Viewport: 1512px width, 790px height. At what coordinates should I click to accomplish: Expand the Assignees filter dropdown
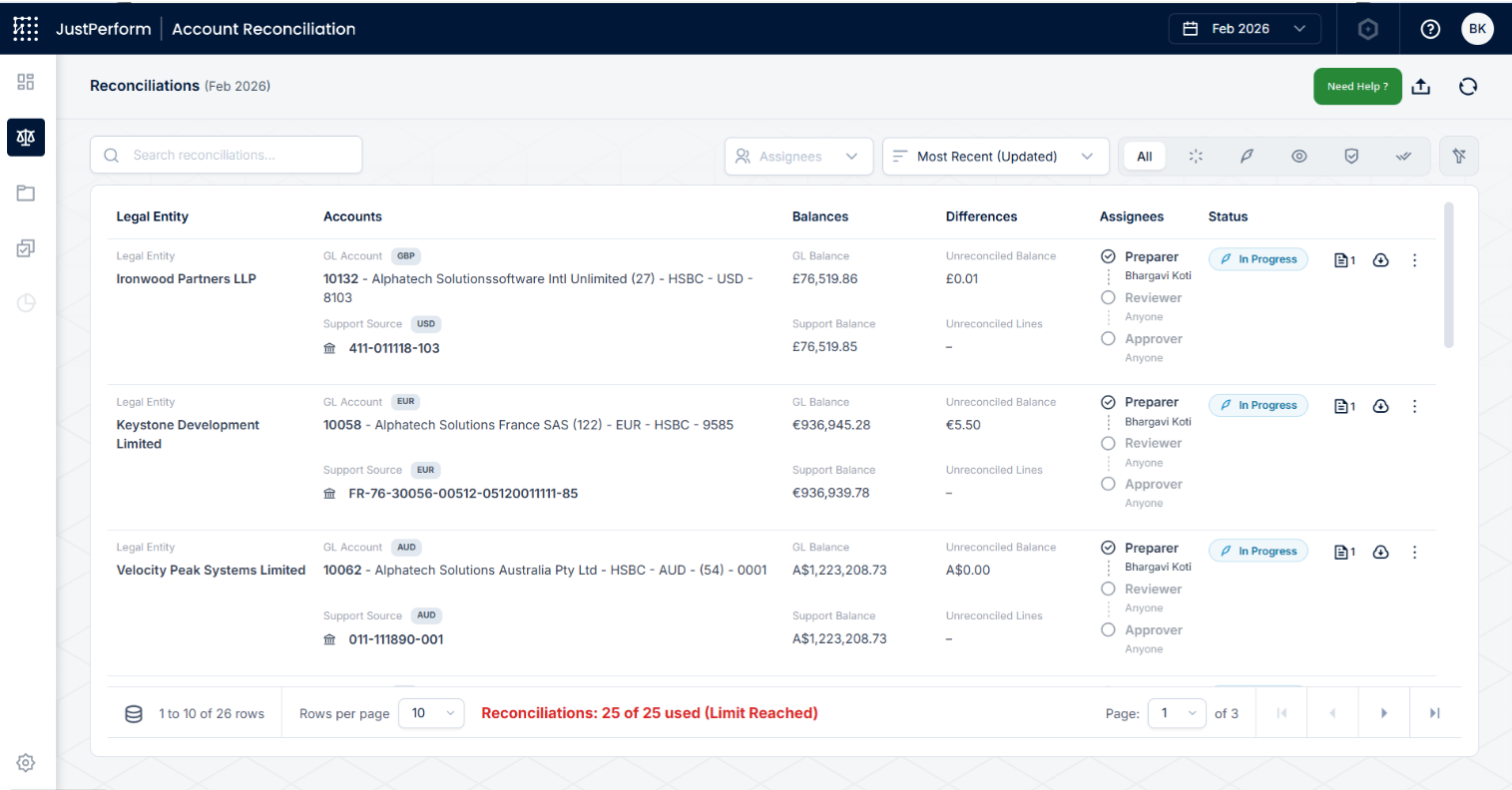[x=798, y=157]
